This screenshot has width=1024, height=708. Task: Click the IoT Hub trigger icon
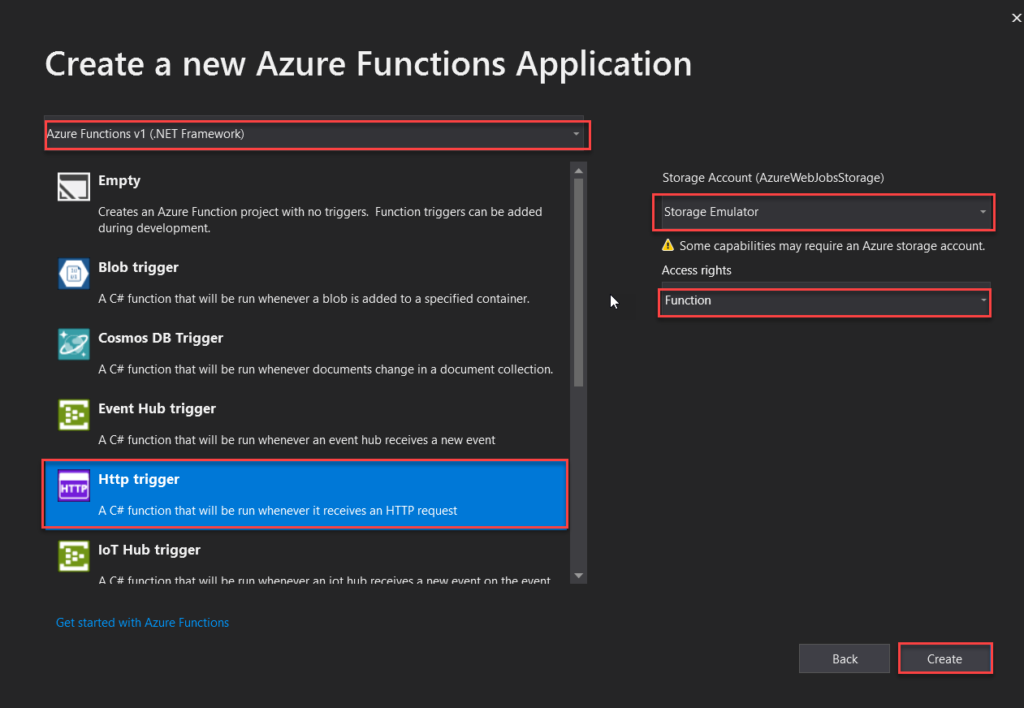point(73,556)
